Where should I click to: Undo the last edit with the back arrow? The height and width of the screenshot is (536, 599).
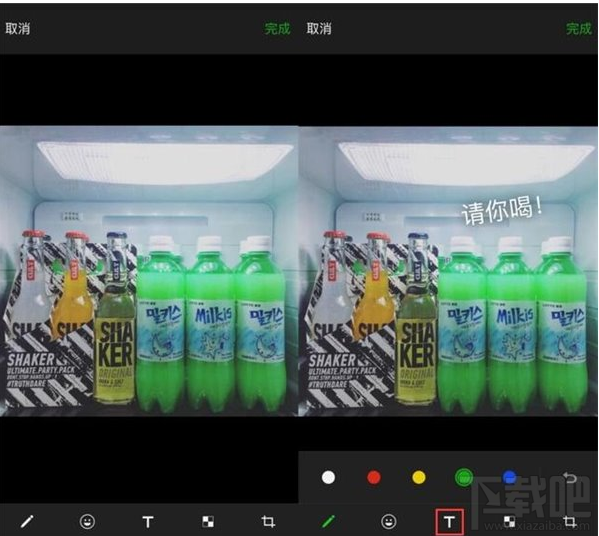[x=570, y=477]
